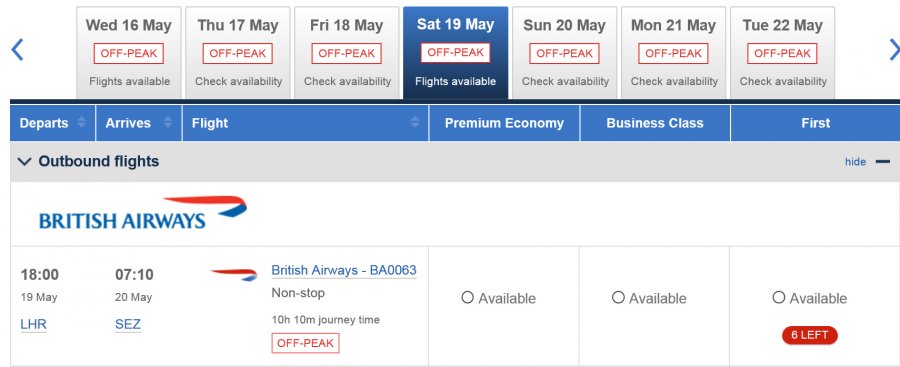Go to previous dates with left arrow
This screenshot has width=900, height=367.
coord(17,50)
